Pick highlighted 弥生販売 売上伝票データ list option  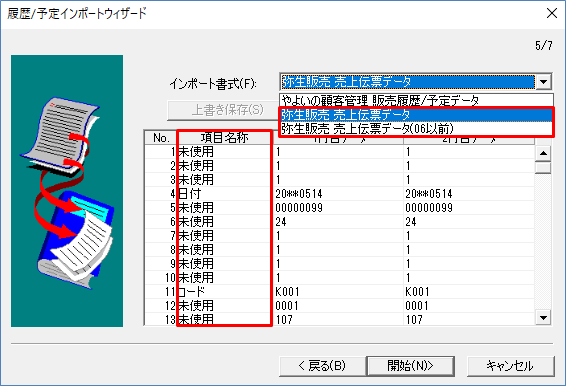[416, 115]
